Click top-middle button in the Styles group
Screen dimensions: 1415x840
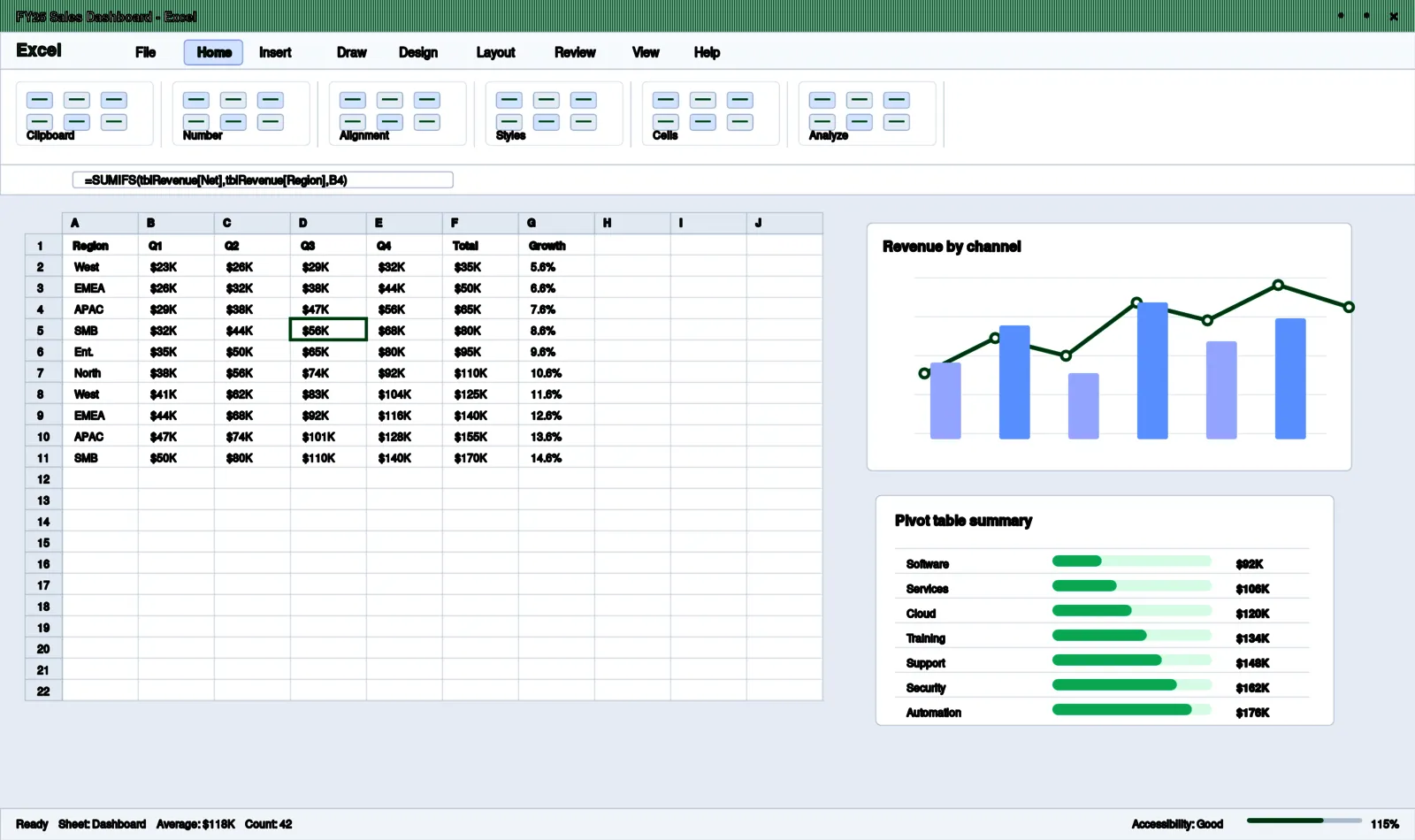pyautogui.click(x=547, y=100)
